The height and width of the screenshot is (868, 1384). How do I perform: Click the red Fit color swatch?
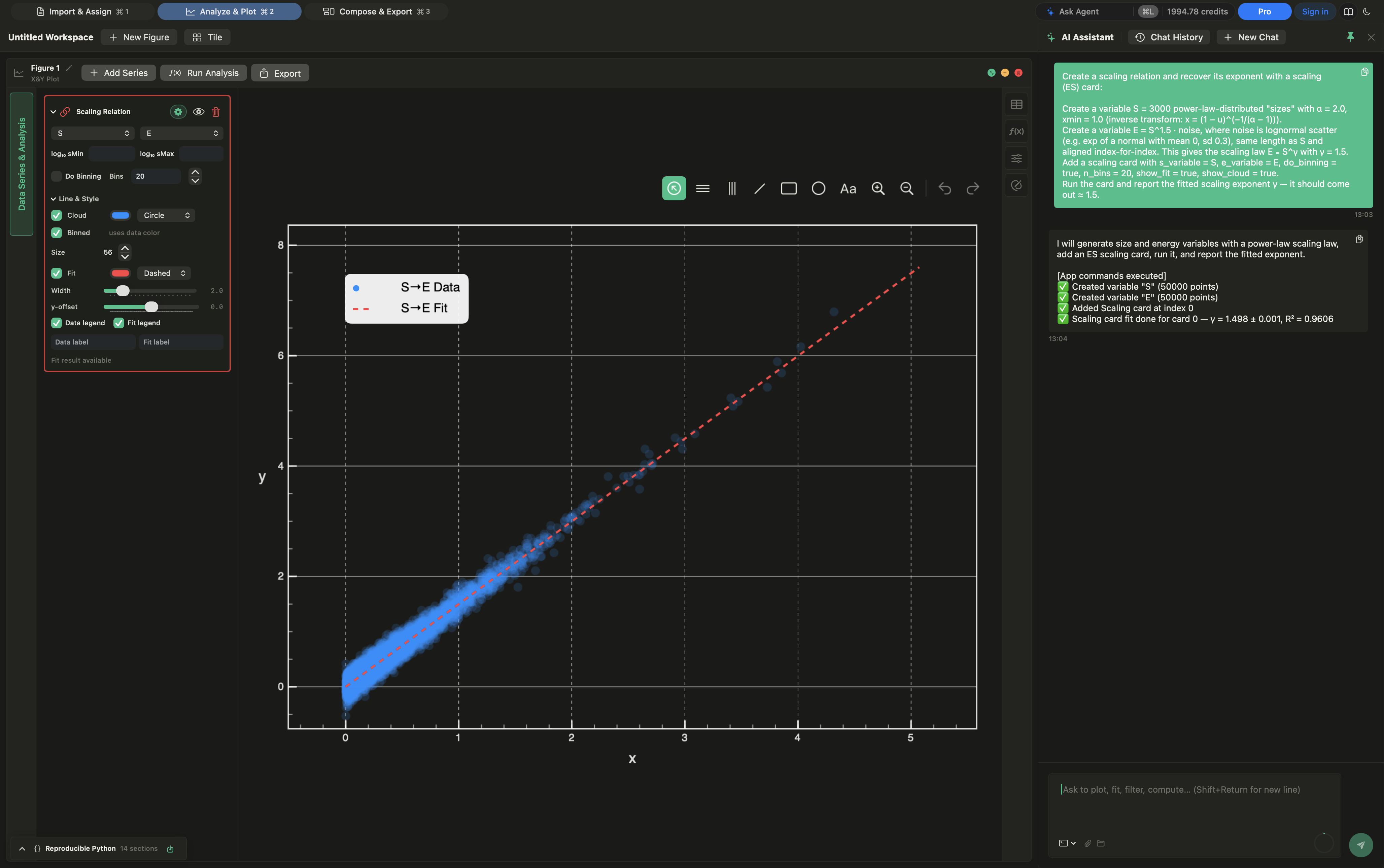pyautogui.click(x=120, y=273)
